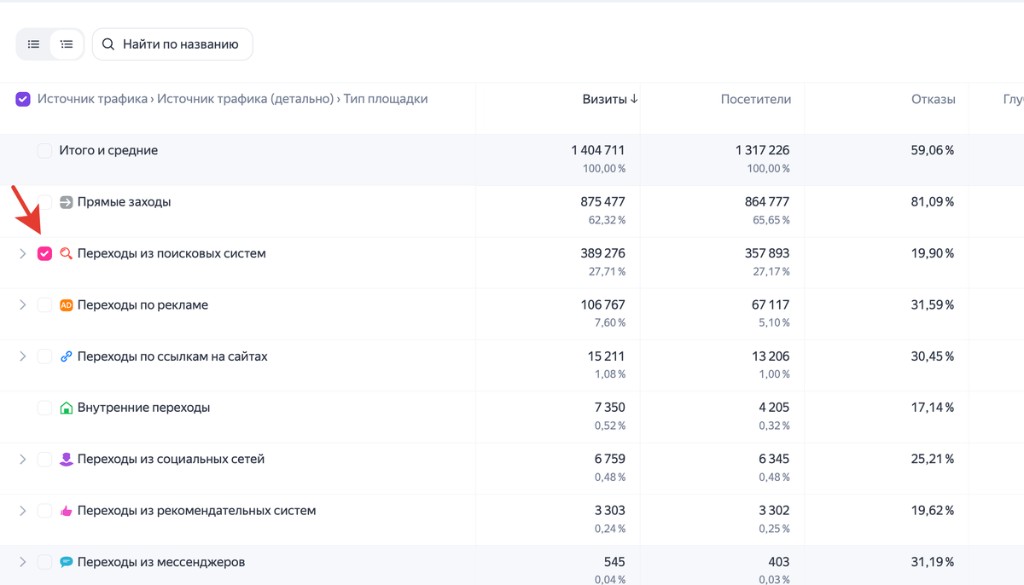The height and width of the screenshot is (585, 1024).
Task: Check the Переходы по рекламе checkbox
Action: point(44,305)
